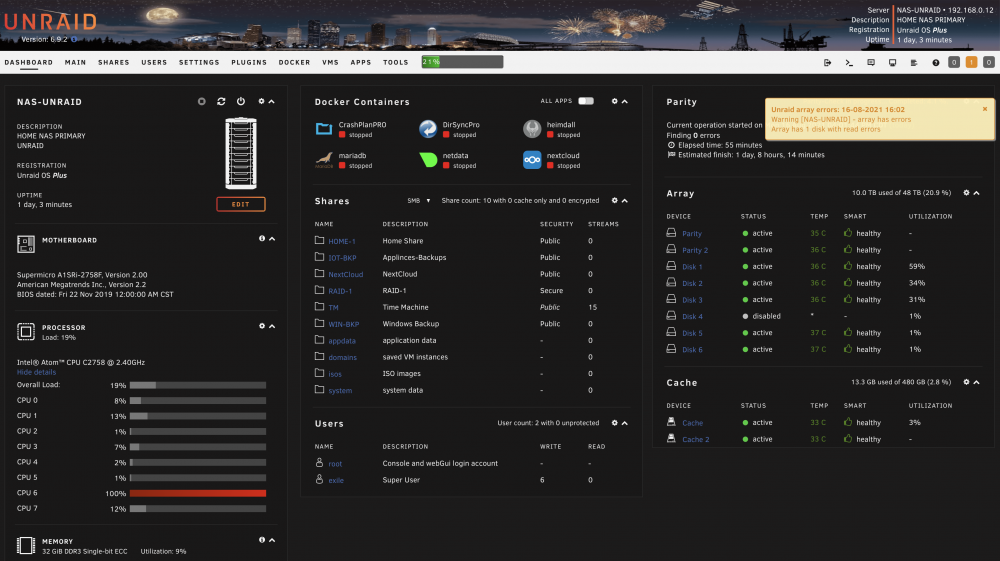Open the DOCKER menu tab
The image size is (1000, 561).
[x=294, y=62]
